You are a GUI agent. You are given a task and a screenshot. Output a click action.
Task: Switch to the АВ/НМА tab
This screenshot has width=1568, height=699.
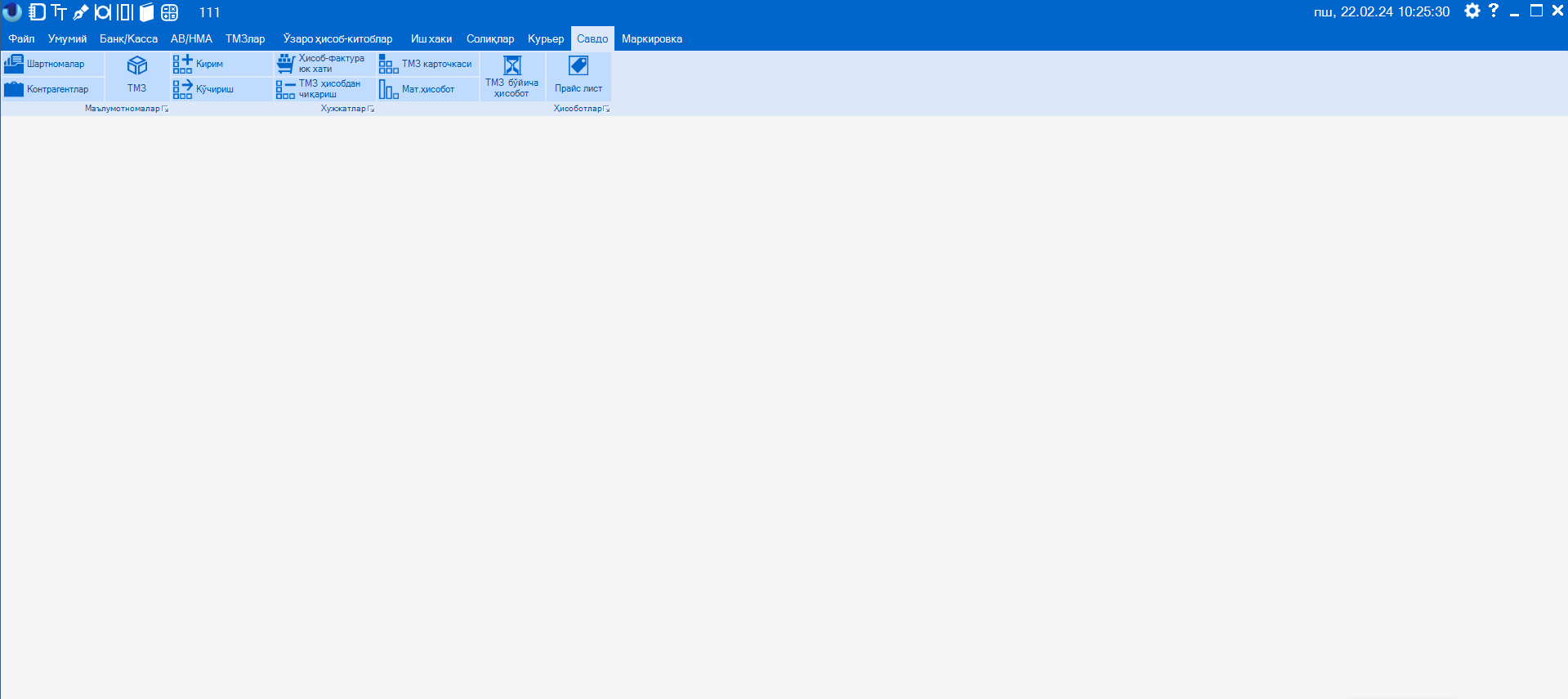coord(191,38)
